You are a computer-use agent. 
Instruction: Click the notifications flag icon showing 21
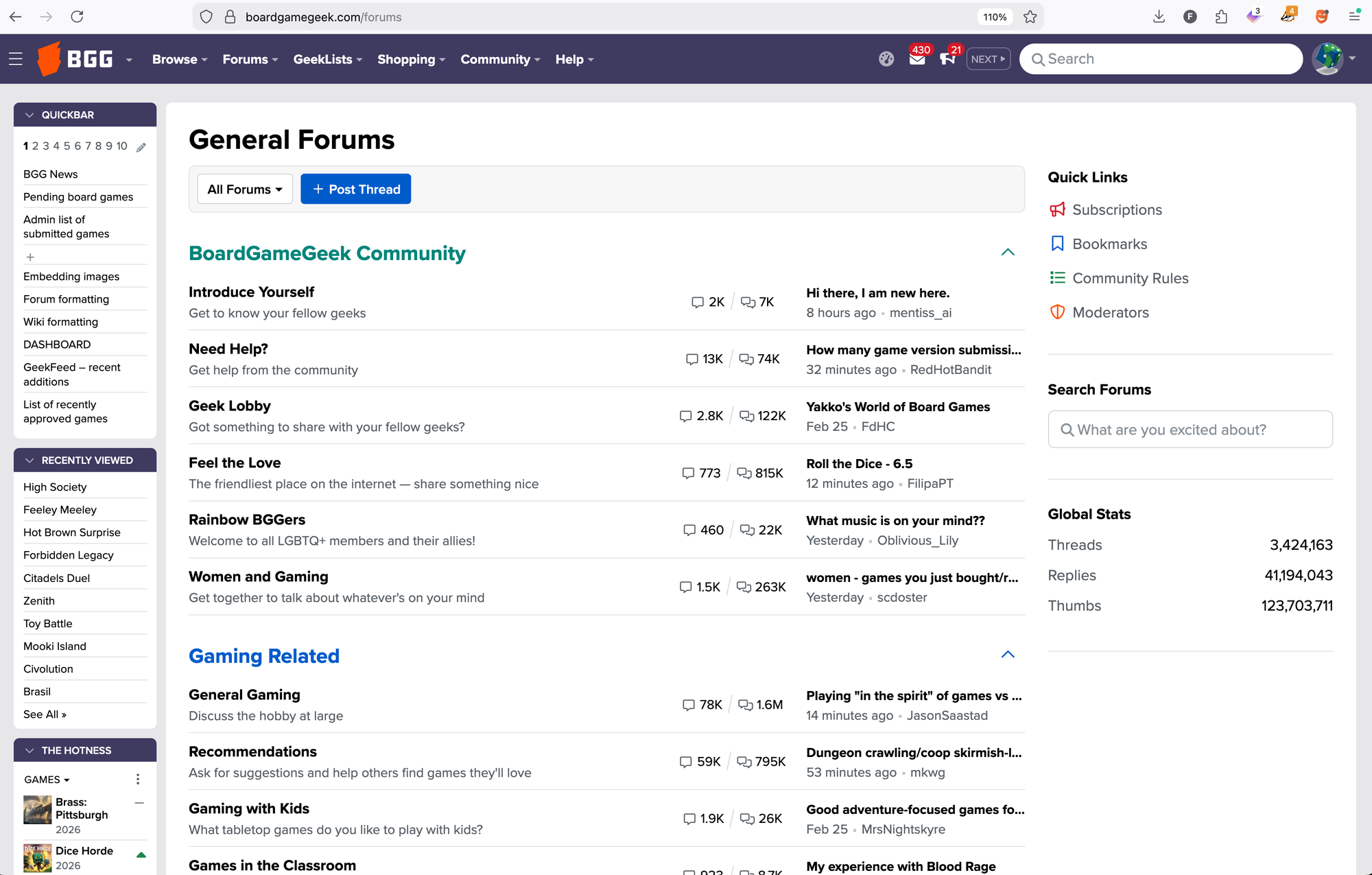tap(948, 60)
